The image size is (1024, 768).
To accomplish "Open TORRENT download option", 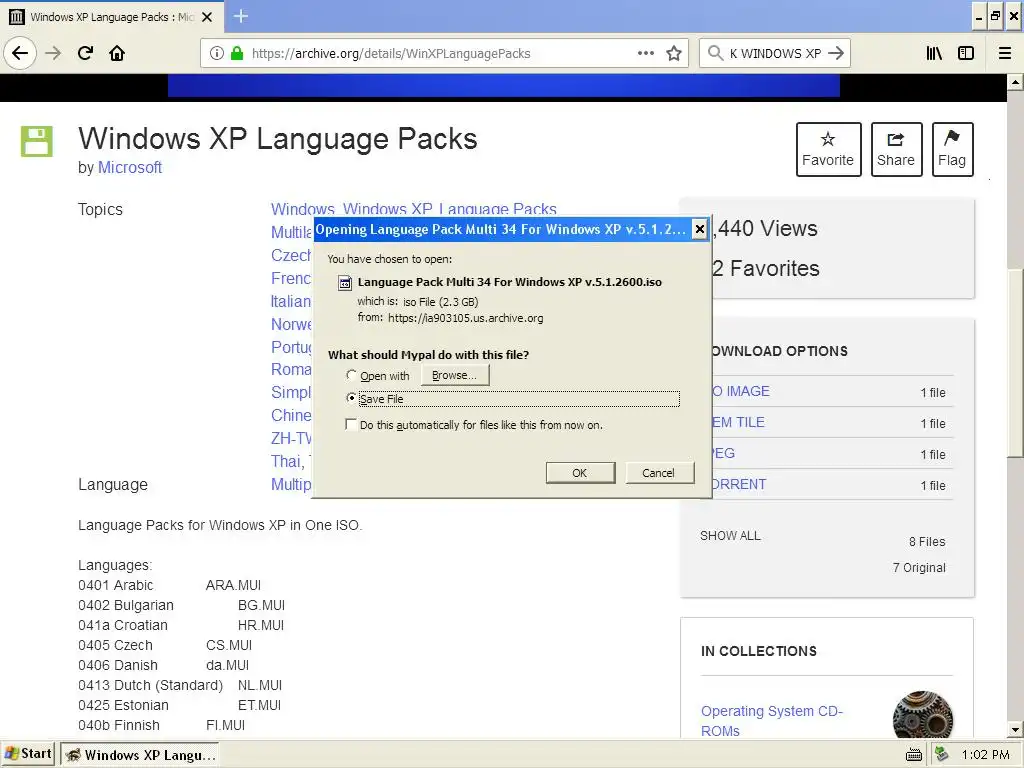I will click(739, 485).
